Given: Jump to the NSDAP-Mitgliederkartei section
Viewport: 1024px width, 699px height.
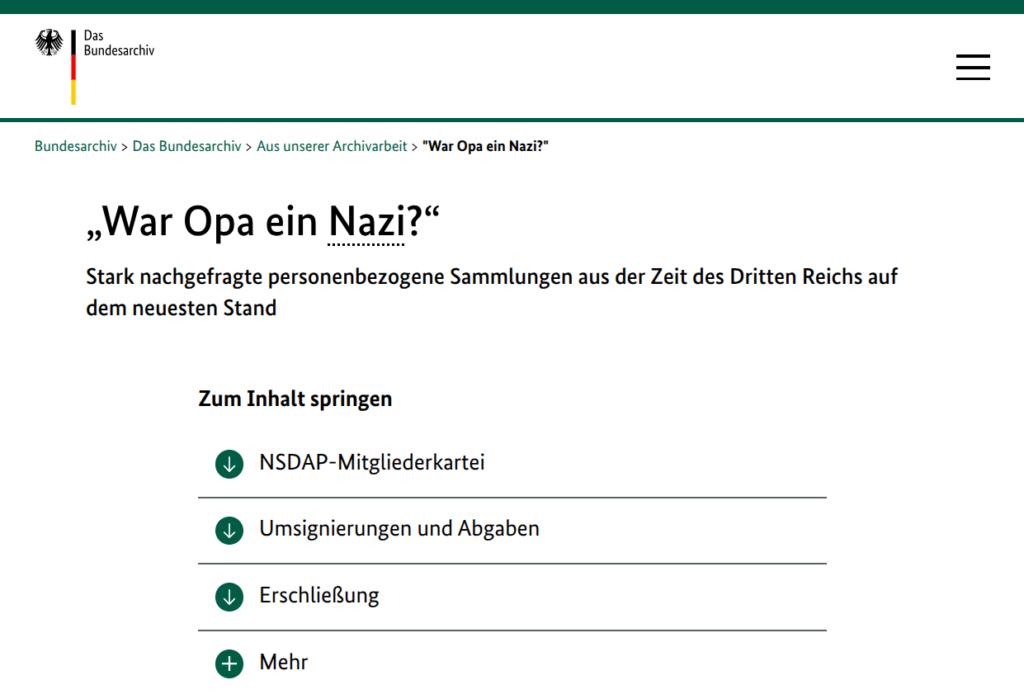Looking at the screenshot, I should (371, 463).
